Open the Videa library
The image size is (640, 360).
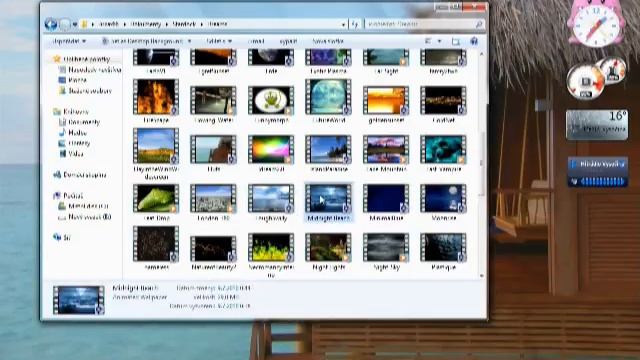(71, 153)
